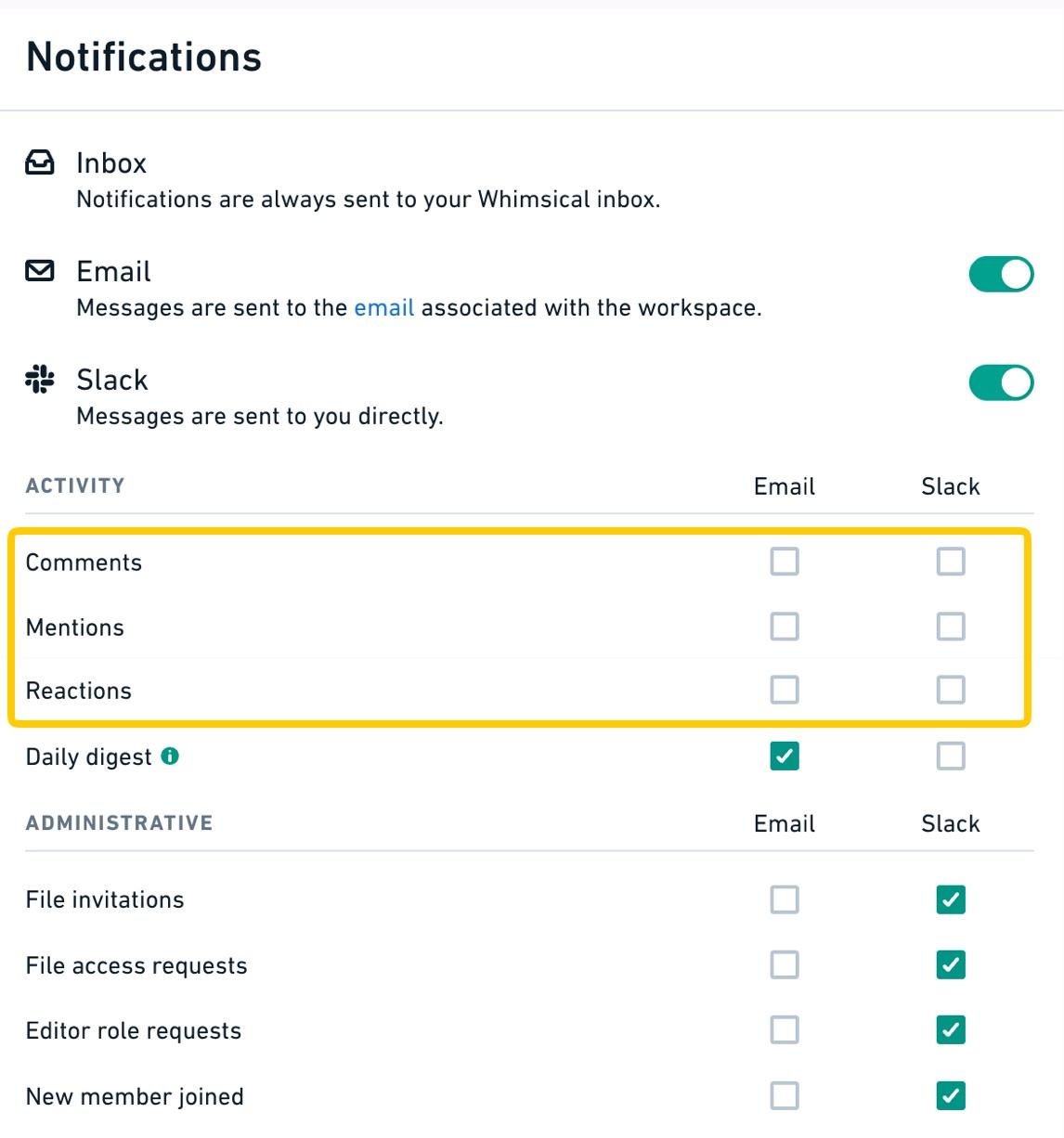This screenshot has height=1138, width=1064.
Task: Enable Email for File invitations
Action: [x=785, y=899]
